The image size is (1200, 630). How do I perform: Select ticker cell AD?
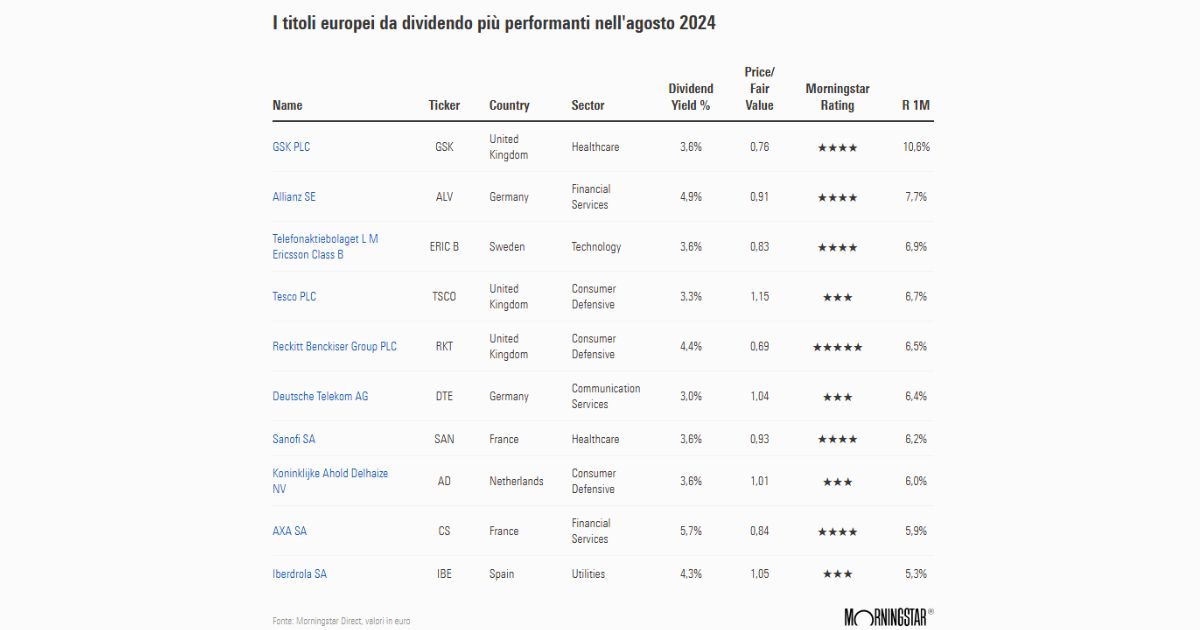pos(444,481)
